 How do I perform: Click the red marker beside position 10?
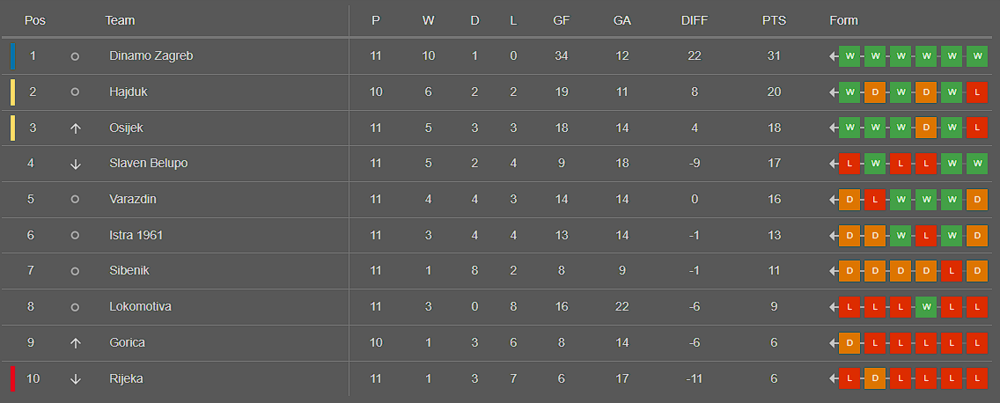coord(13,379)
